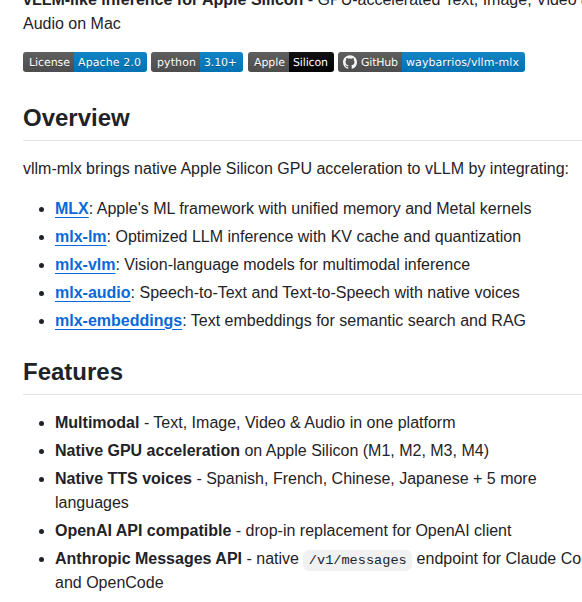The width and height of the screenshot is (582, 602).
Task: Select the /v1/messages inline code
Action: point(357,560)
